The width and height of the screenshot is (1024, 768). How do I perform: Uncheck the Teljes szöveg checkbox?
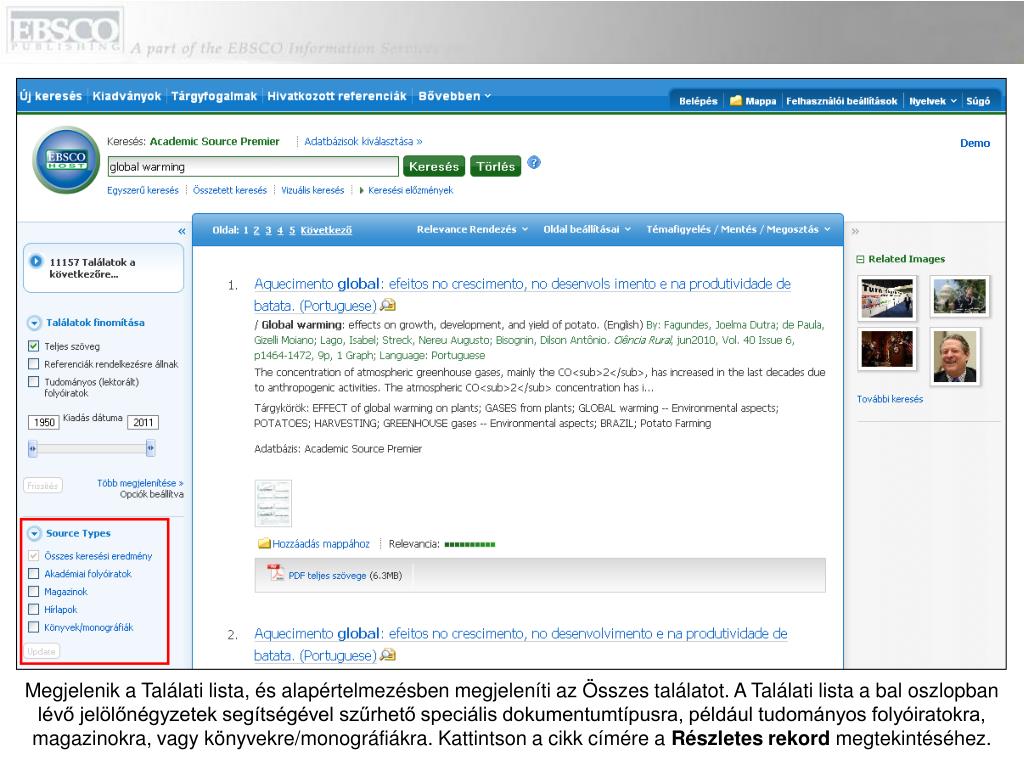coord(33,345)
